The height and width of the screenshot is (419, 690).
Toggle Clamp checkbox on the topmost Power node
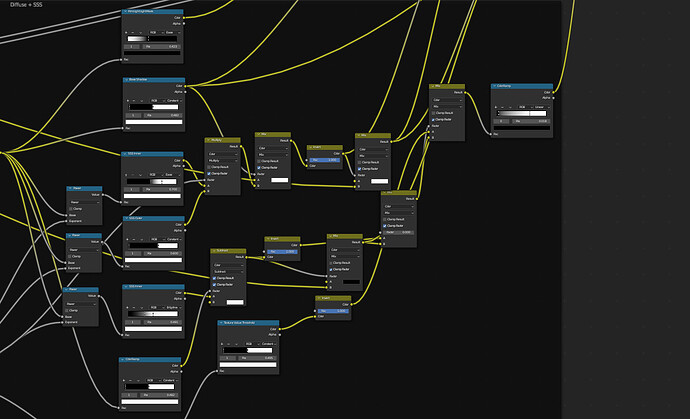[70, 209]
